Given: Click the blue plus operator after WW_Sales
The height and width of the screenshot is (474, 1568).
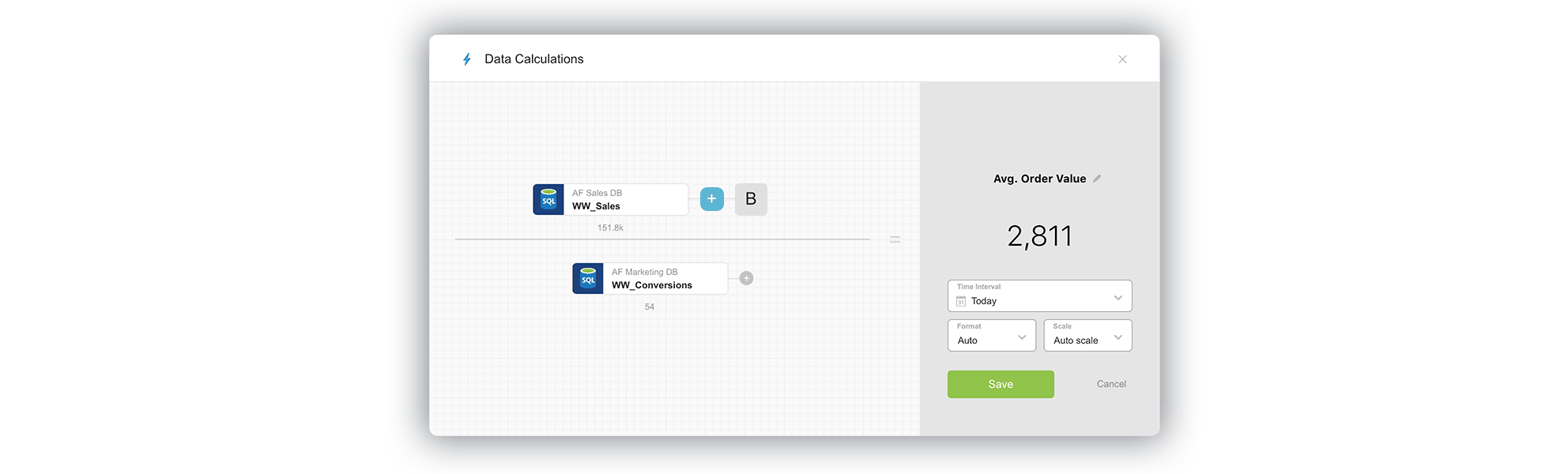Looking at the screenshot, I should point(711,199).
